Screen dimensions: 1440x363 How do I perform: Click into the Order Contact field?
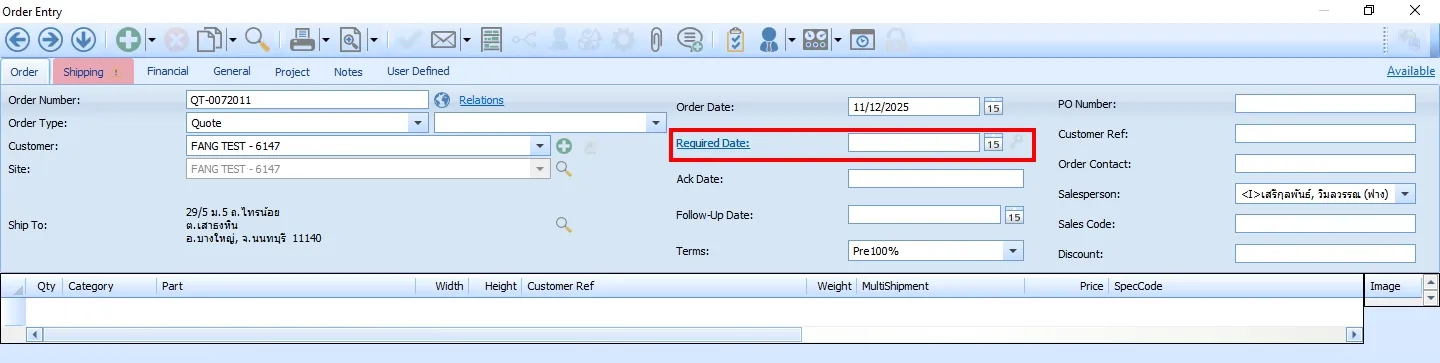[x=1325, y=164]
